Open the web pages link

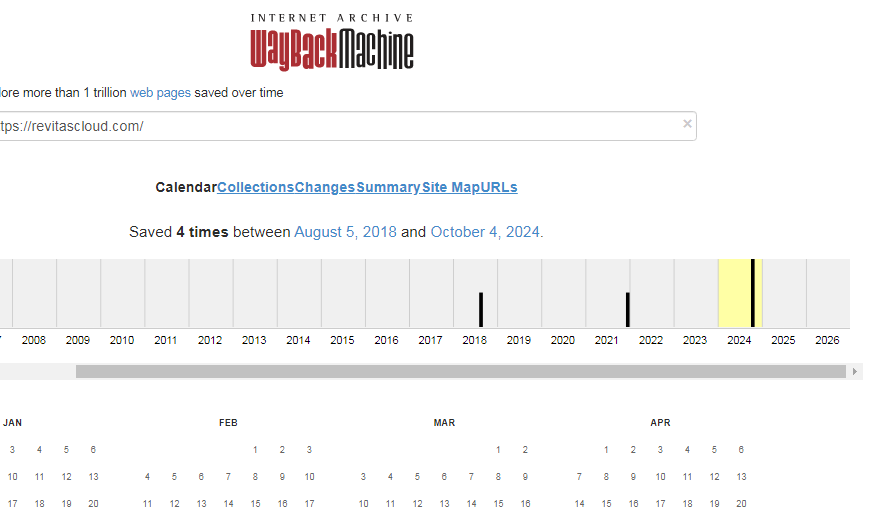point(160,93)
